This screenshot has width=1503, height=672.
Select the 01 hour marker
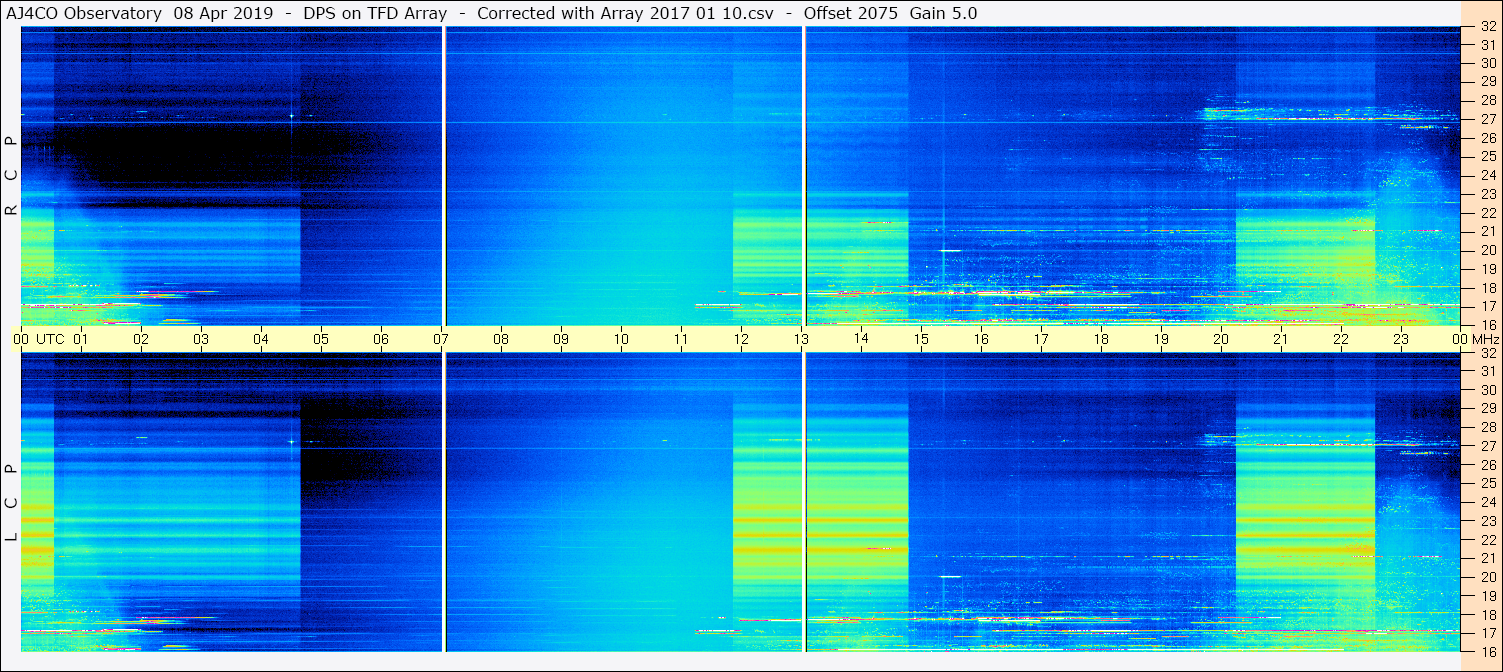tap(81, 339)
